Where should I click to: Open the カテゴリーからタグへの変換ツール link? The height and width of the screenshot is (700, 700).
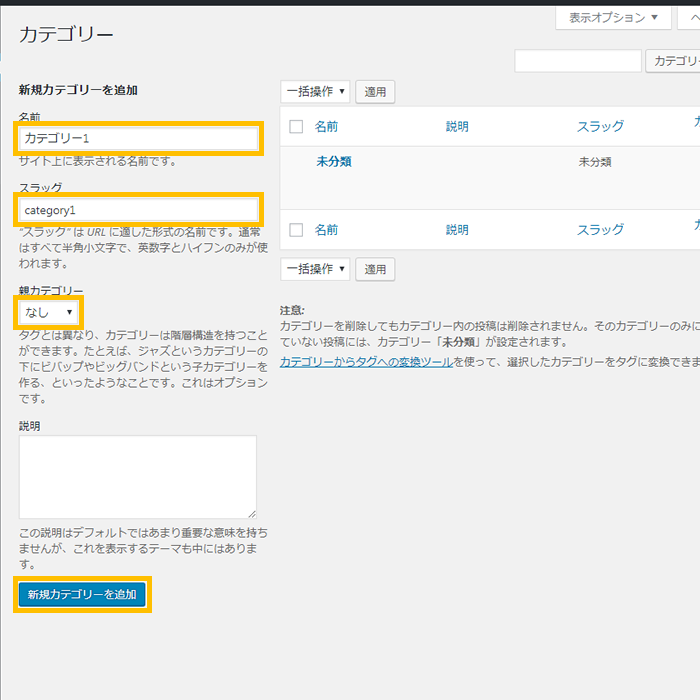click(x=367, y=362)
